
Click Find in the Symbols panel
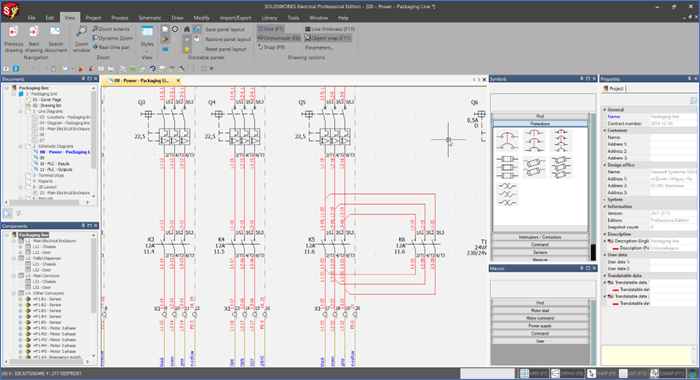click(x=540, y=116)
